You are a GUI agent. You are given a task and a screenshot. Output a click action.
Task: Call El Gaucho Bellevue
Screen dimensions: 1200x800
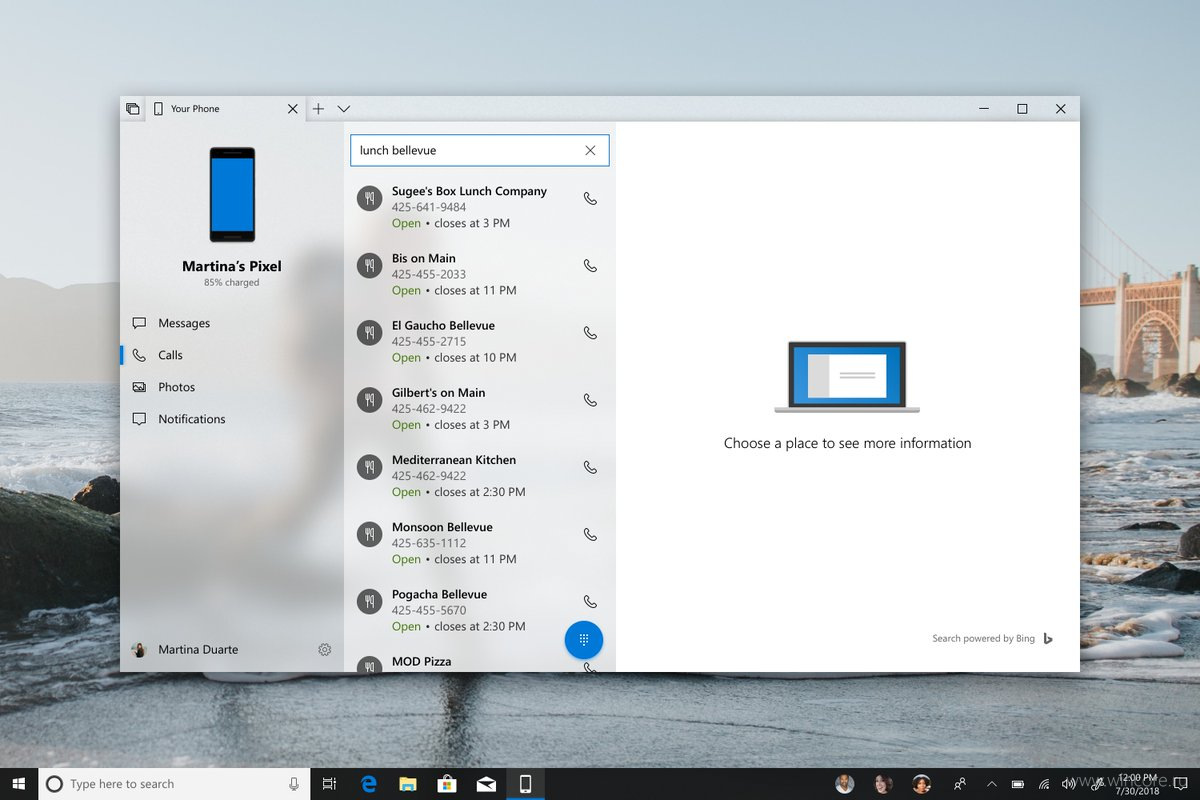(x=590, y=333)
